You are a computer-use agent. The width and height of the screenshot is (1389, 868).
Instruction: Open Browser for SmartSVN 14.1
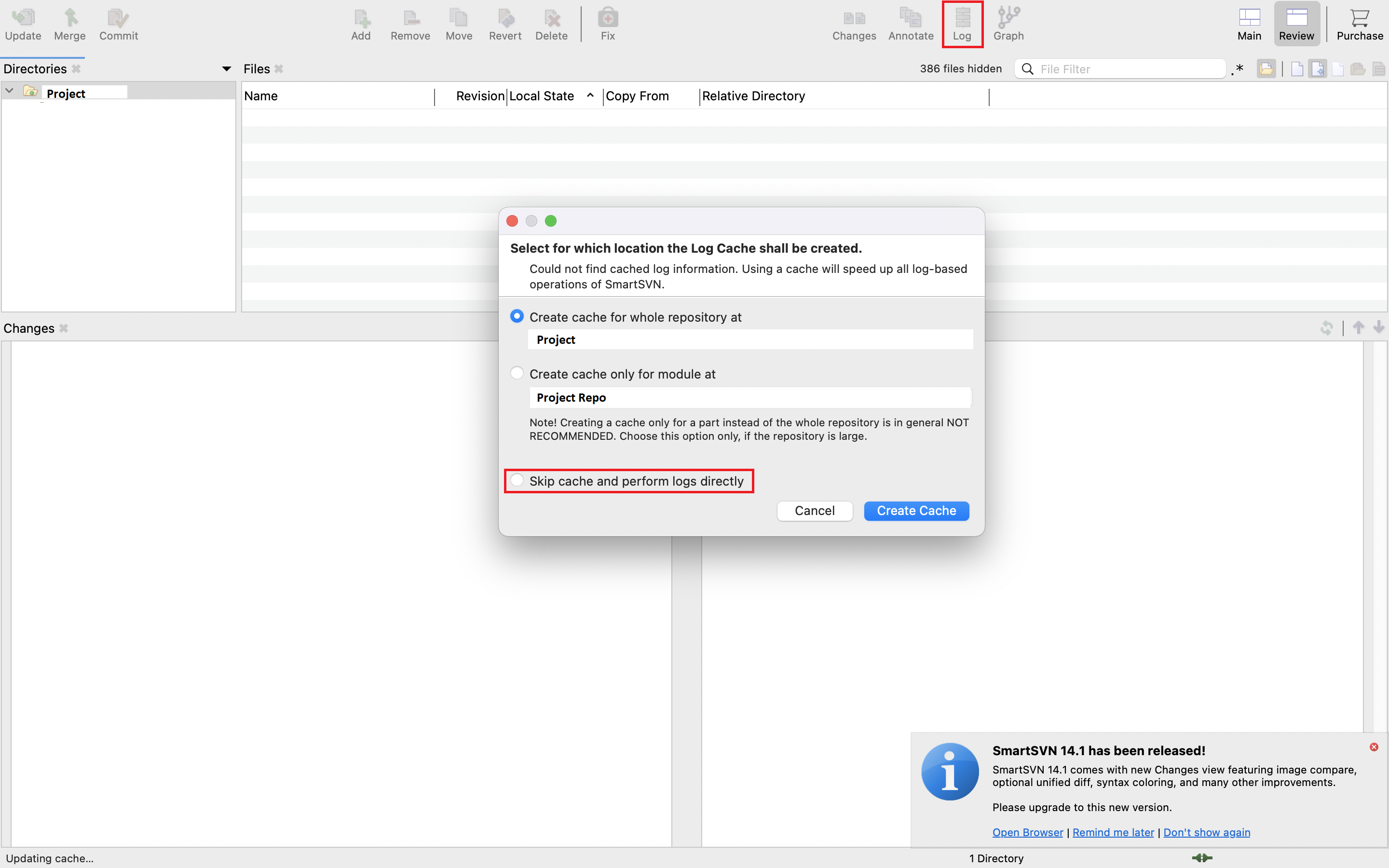(1029, 832)
